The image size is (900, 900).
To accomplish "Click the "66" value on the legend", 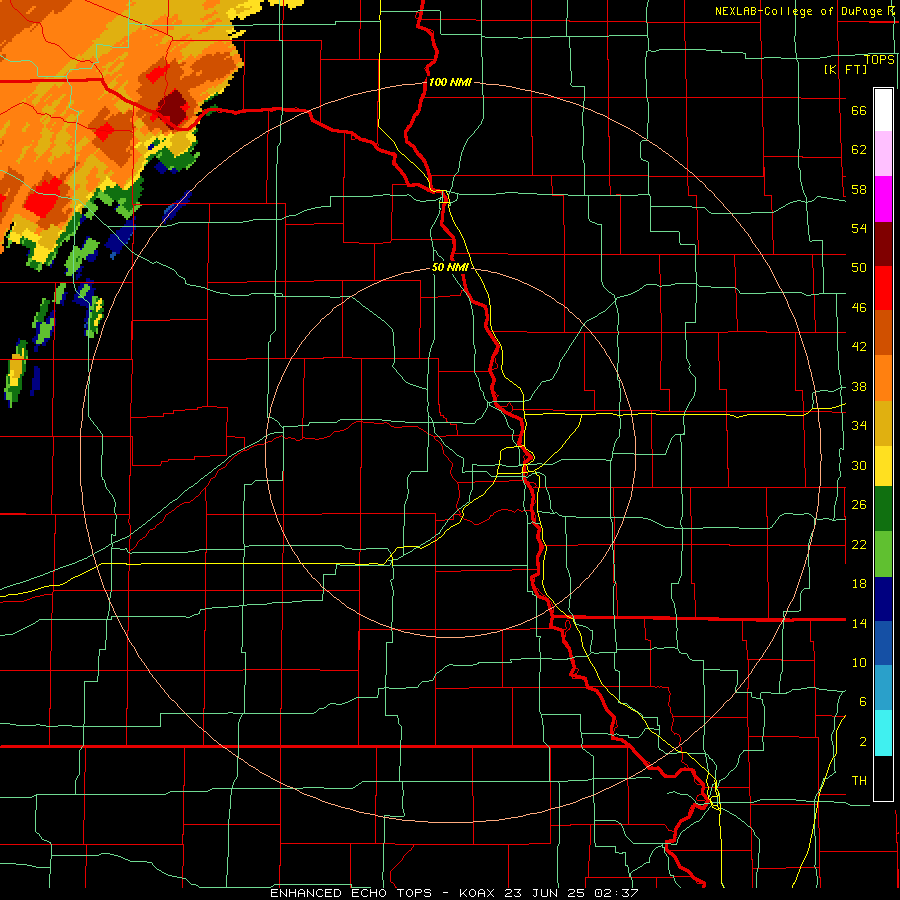I will coord(859,110).
